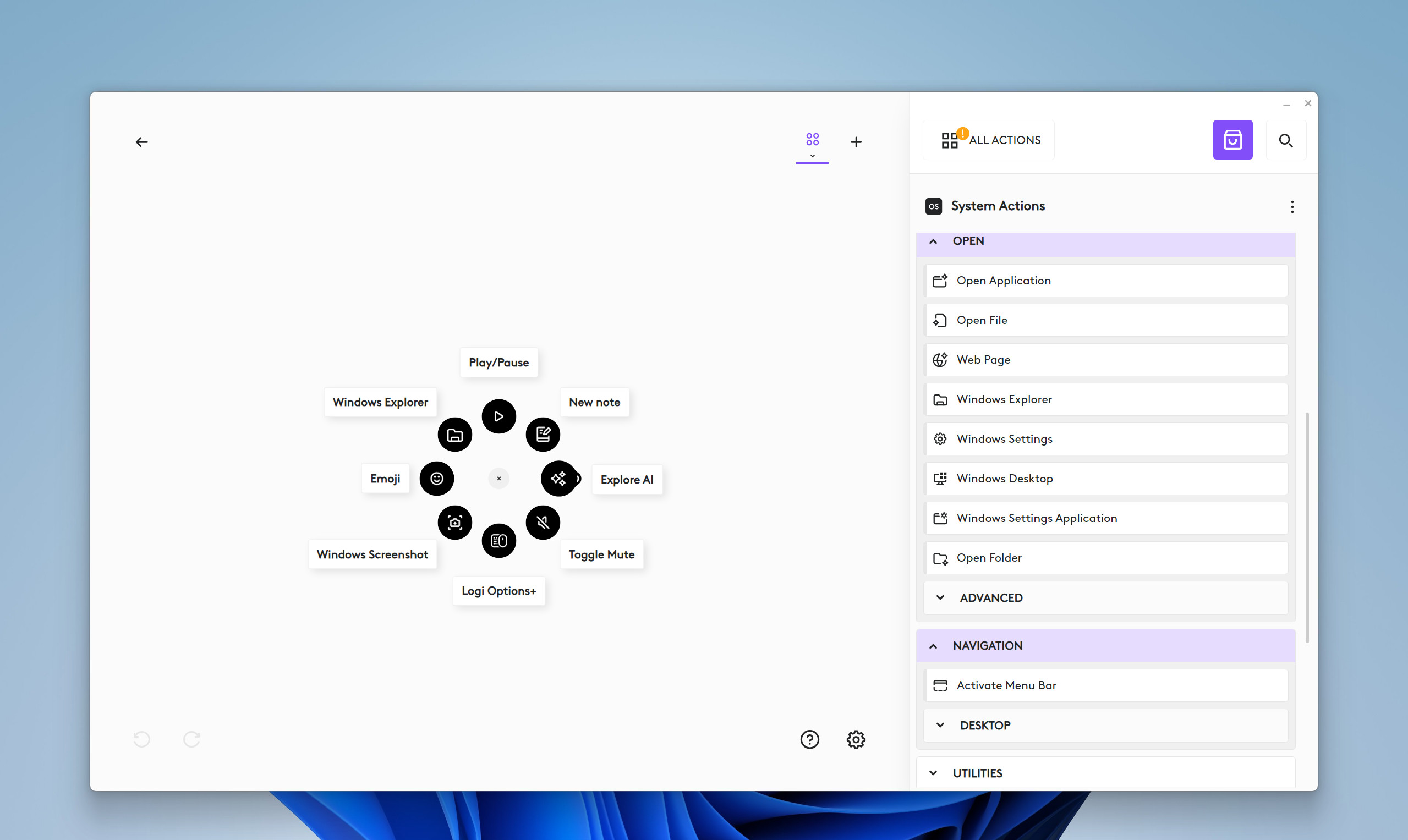Image resolution: width=1408 pixels, height=840 pixels.
Task: Click the redo arrow icon
Action: coord(191,739)
